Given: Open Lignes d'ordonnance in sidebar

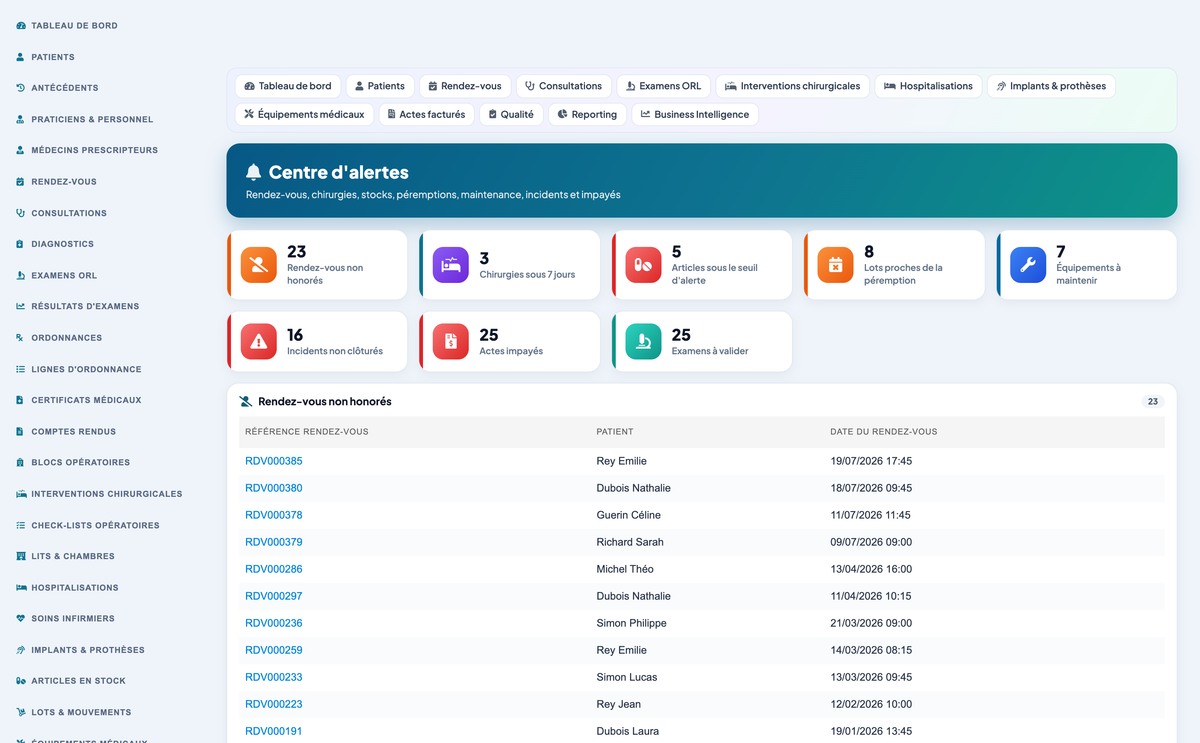Looking at the screenshot, I should (x=86, y=369).
